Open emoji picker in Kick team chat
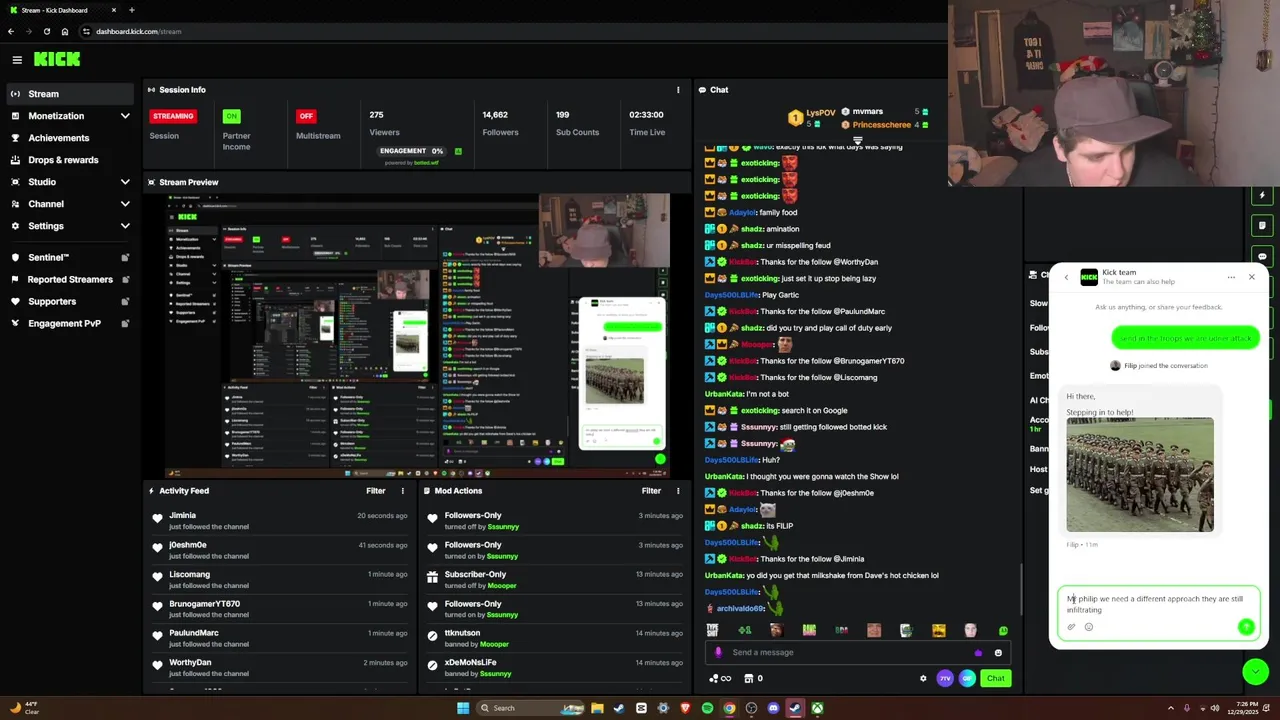 click(1089, 627)
